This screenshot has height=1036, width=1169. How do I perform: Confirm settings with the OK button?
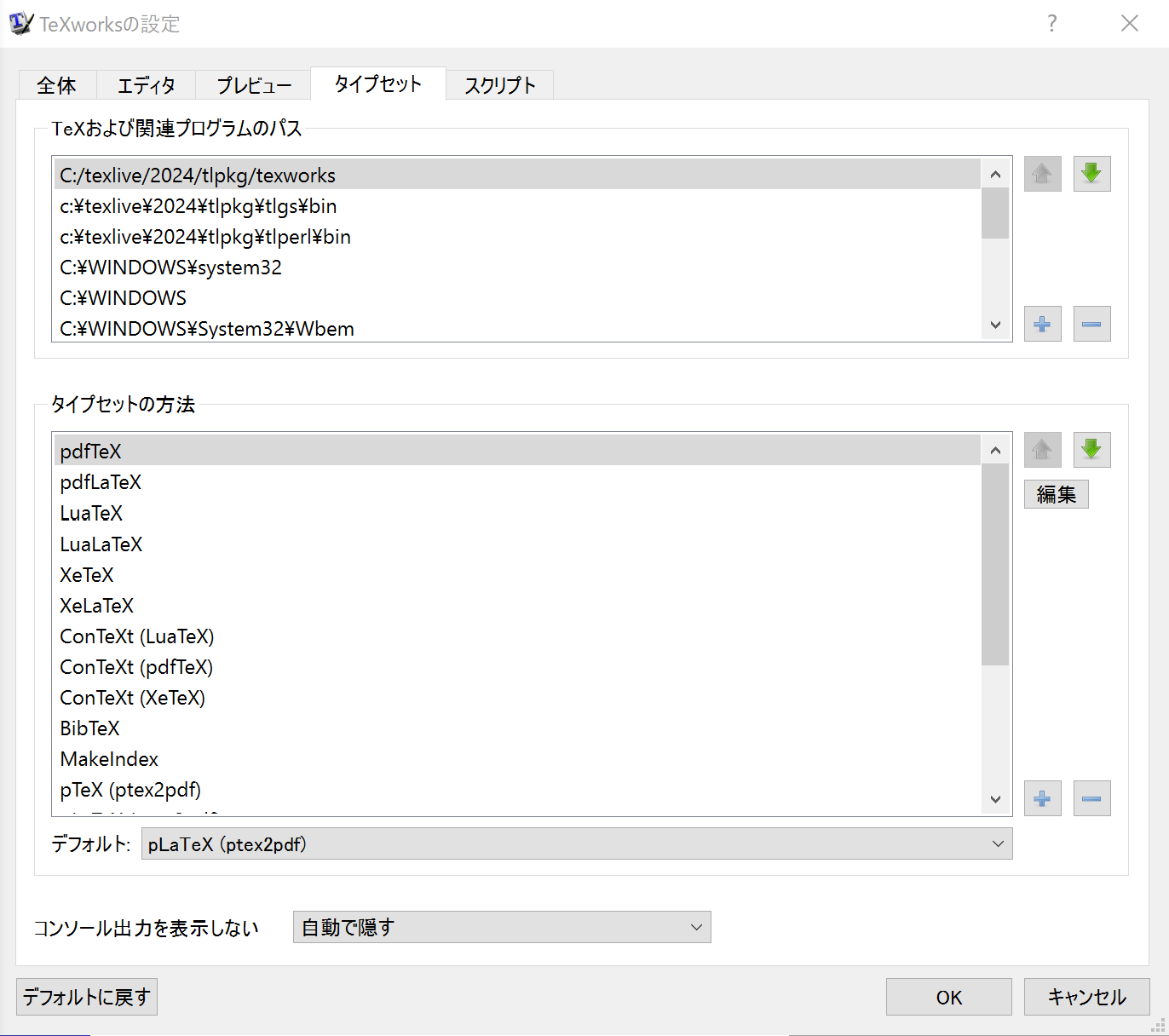point(948,997)
